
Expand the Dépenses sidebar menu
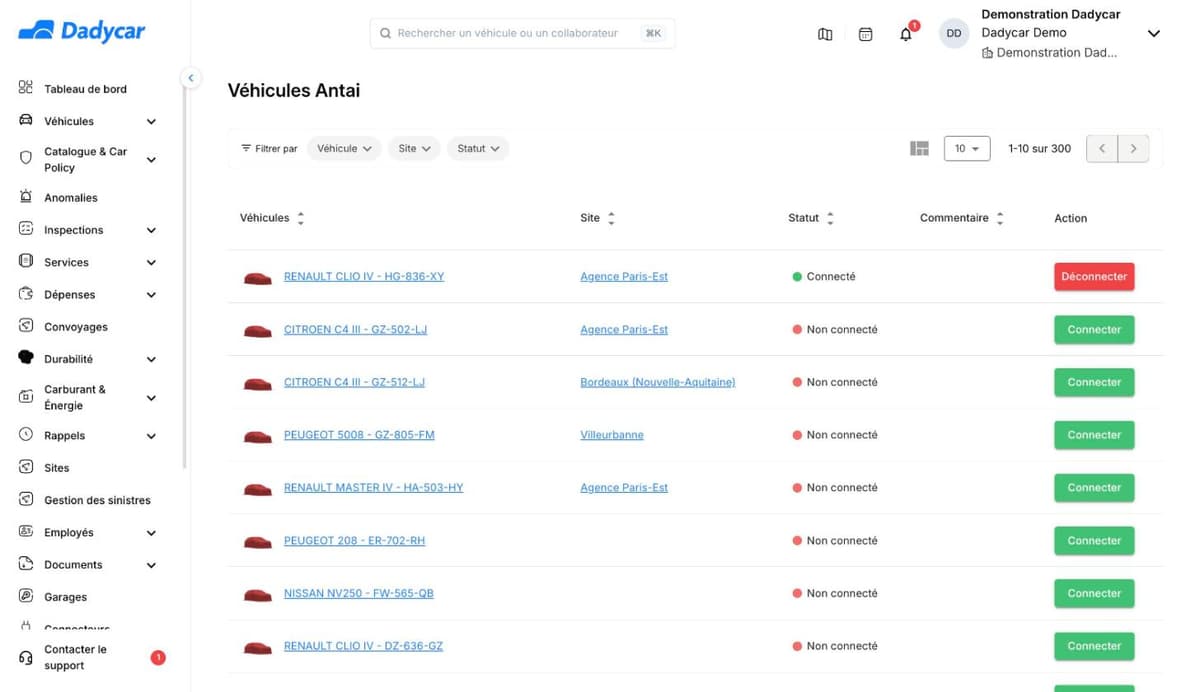[151, 295]
